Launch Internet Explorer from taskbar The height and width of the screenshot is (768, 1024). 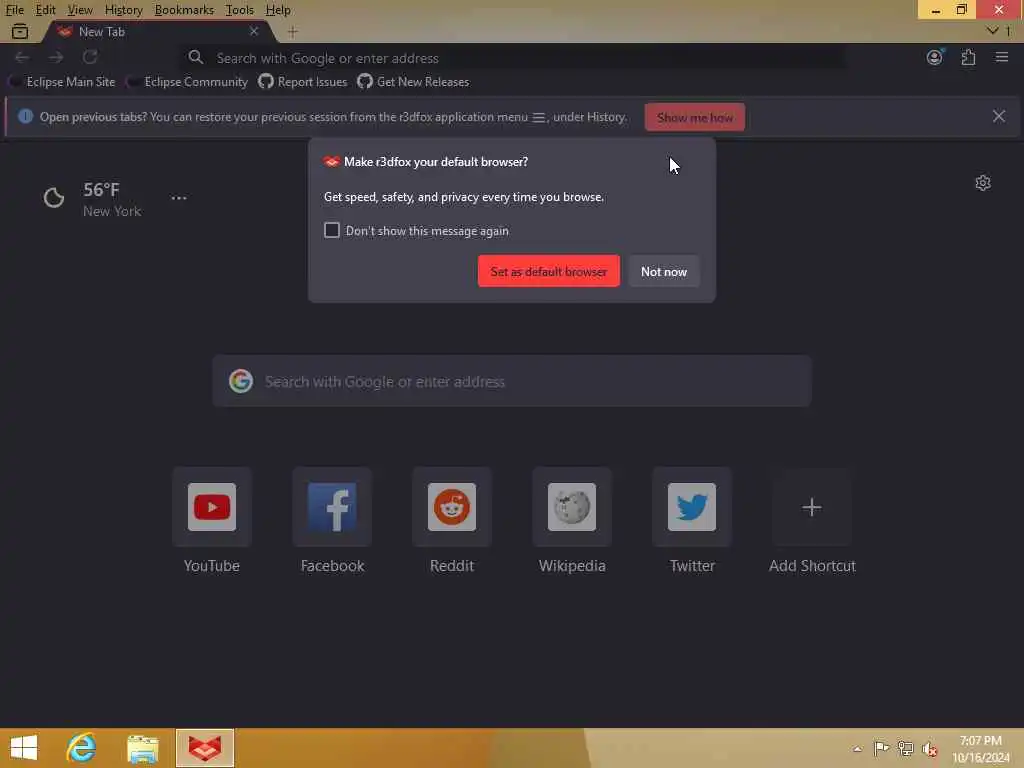pyautogui.click(x=82, y=748)
